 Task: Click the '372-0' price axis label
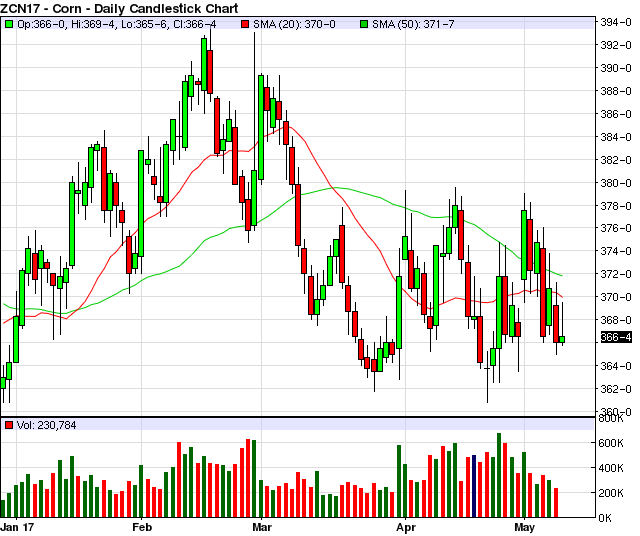click(x=616, y=274)
